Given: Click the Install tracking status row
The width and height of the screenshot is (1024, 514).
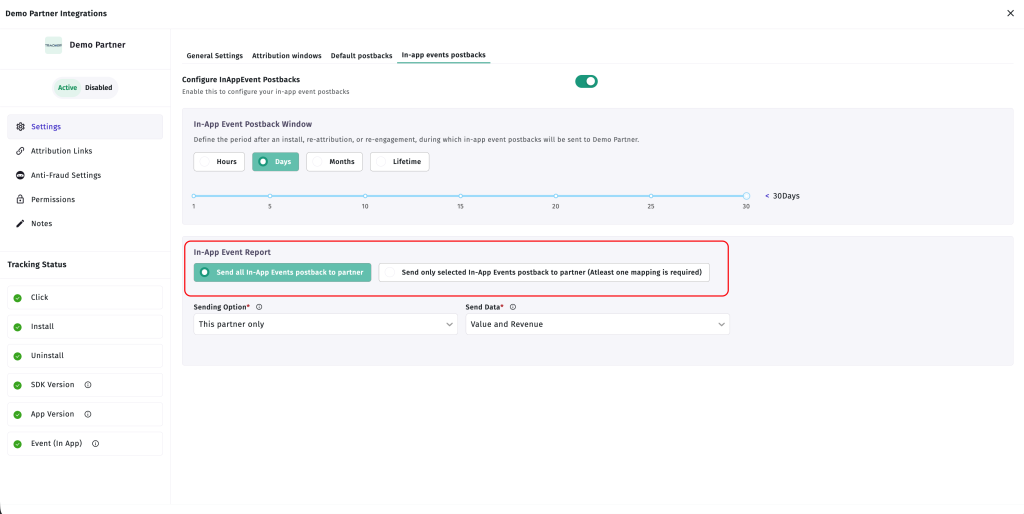Looking at the screenshot, I should (x=85, y=327).
